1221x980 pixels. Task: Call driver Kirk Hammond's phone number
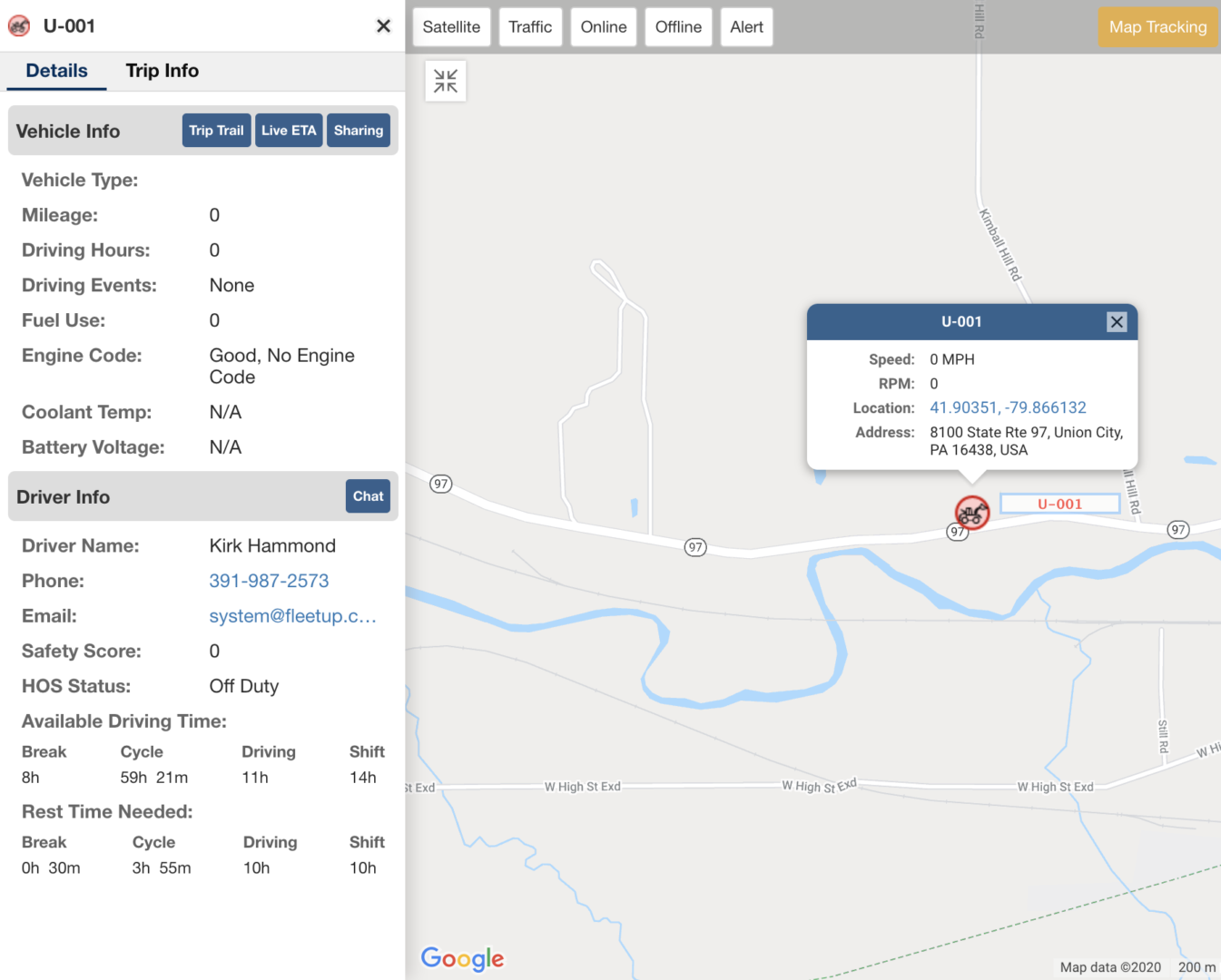pyautogui.click(x=269, y=581)
